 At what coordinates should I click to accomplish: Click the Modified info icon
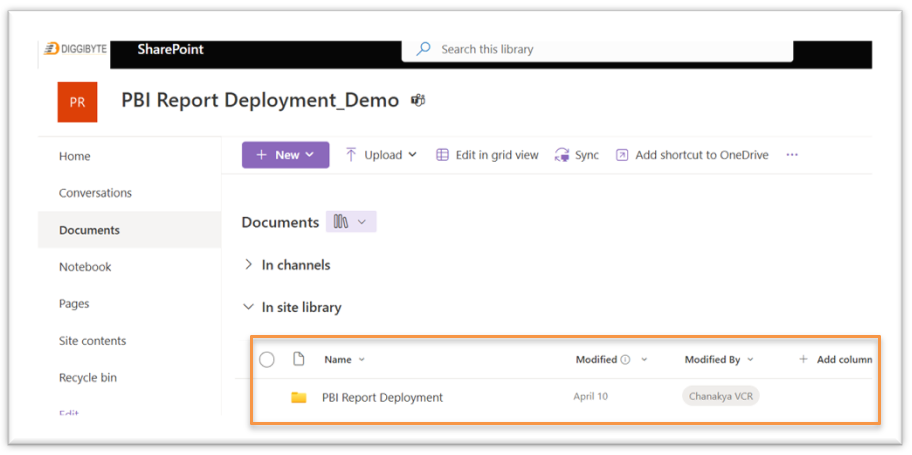[625, 360]
